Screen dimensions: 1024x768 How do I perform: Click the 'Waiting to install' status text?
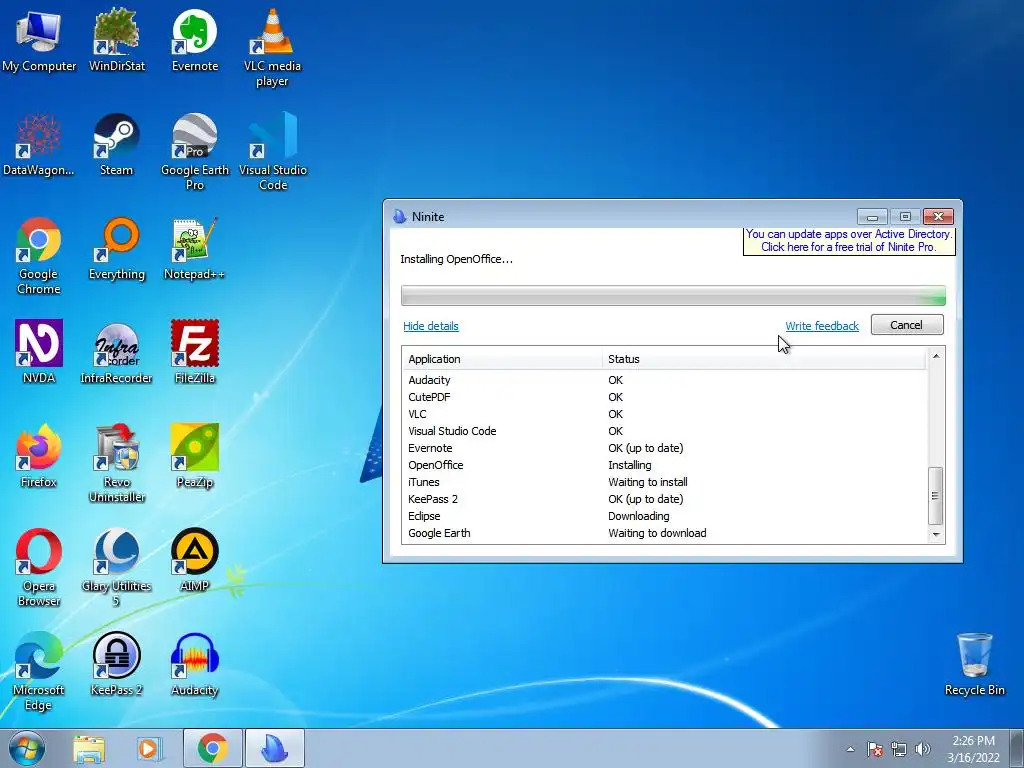[x=648, y=482]
